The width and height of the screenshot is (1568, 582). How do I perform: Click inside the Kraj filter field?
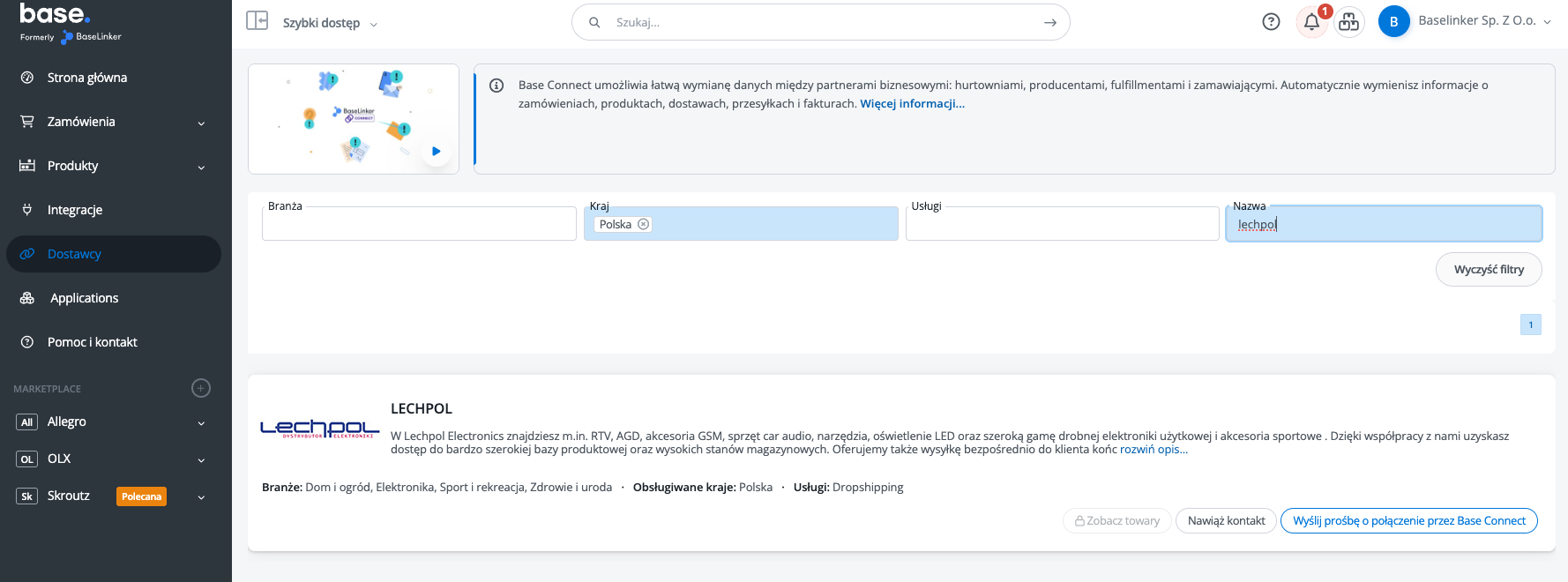tap(741, 224)
